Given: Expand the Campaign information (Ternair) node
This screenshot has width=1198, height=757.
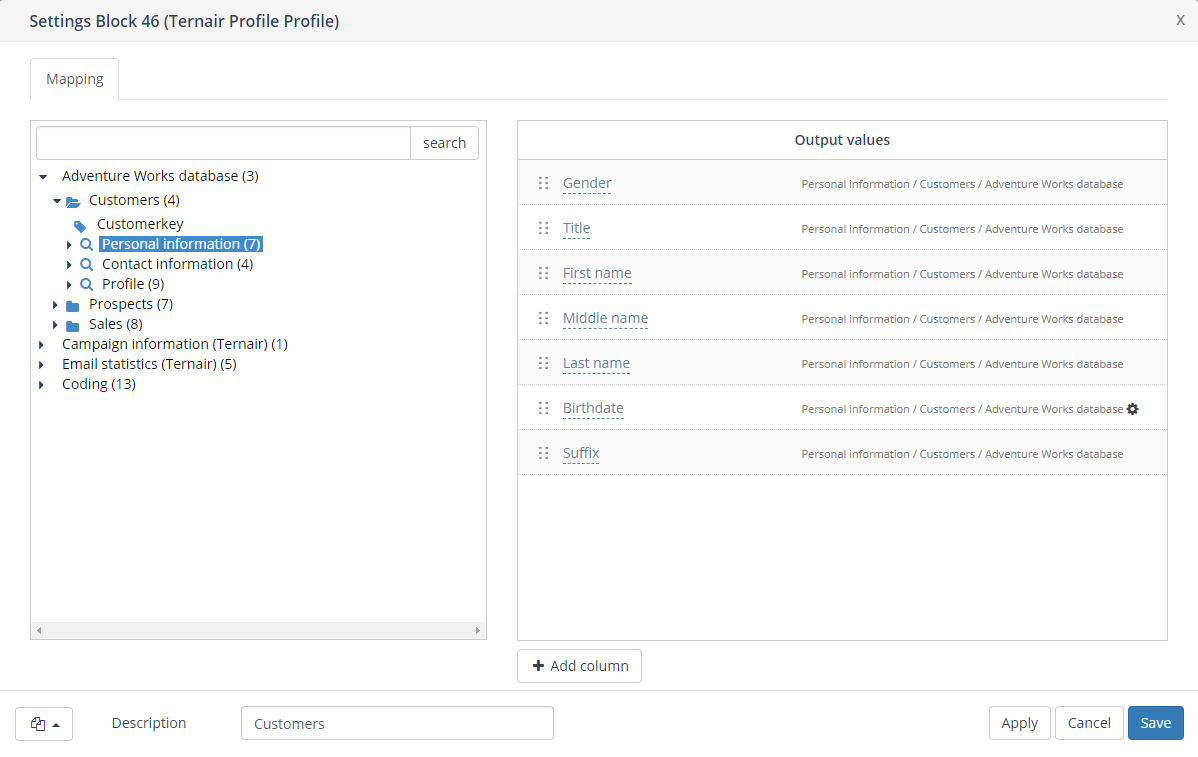Looking at the screenshot, I should [42, 345].
